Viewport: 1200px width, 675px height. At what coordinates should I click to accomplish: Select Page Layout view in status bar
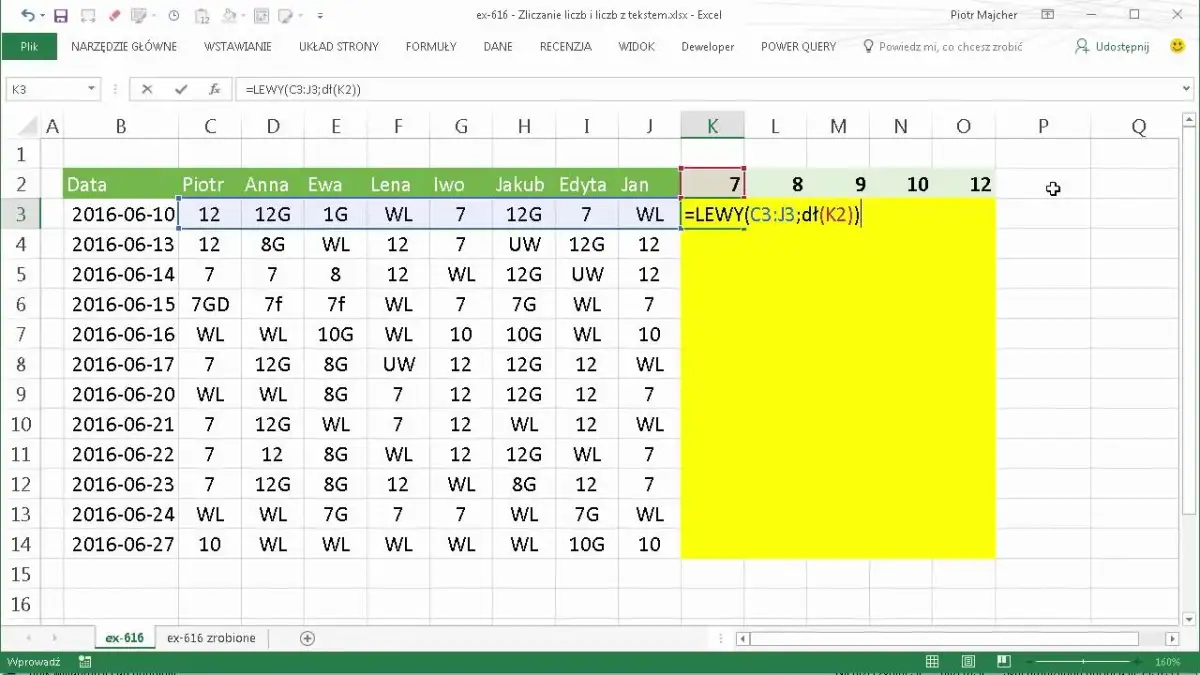point(968,661)
